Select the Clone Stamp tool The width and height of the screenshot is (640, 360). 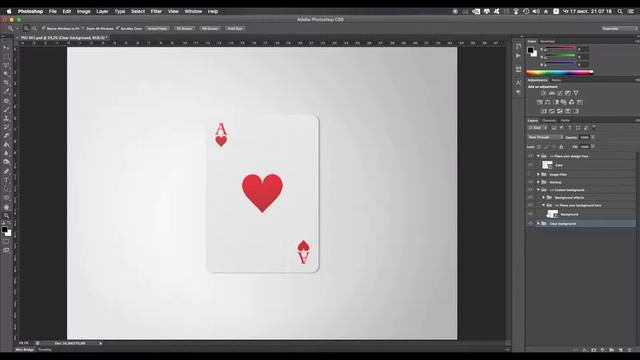tap(6, 118)
